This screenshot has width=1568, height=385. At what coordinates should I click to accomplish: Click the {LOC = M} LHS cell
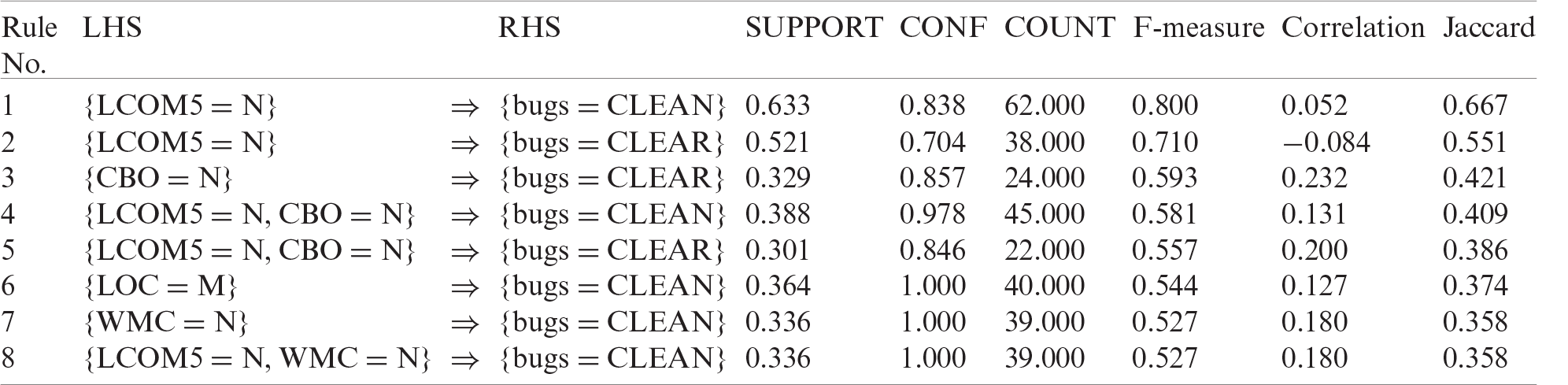click(160, 286)
